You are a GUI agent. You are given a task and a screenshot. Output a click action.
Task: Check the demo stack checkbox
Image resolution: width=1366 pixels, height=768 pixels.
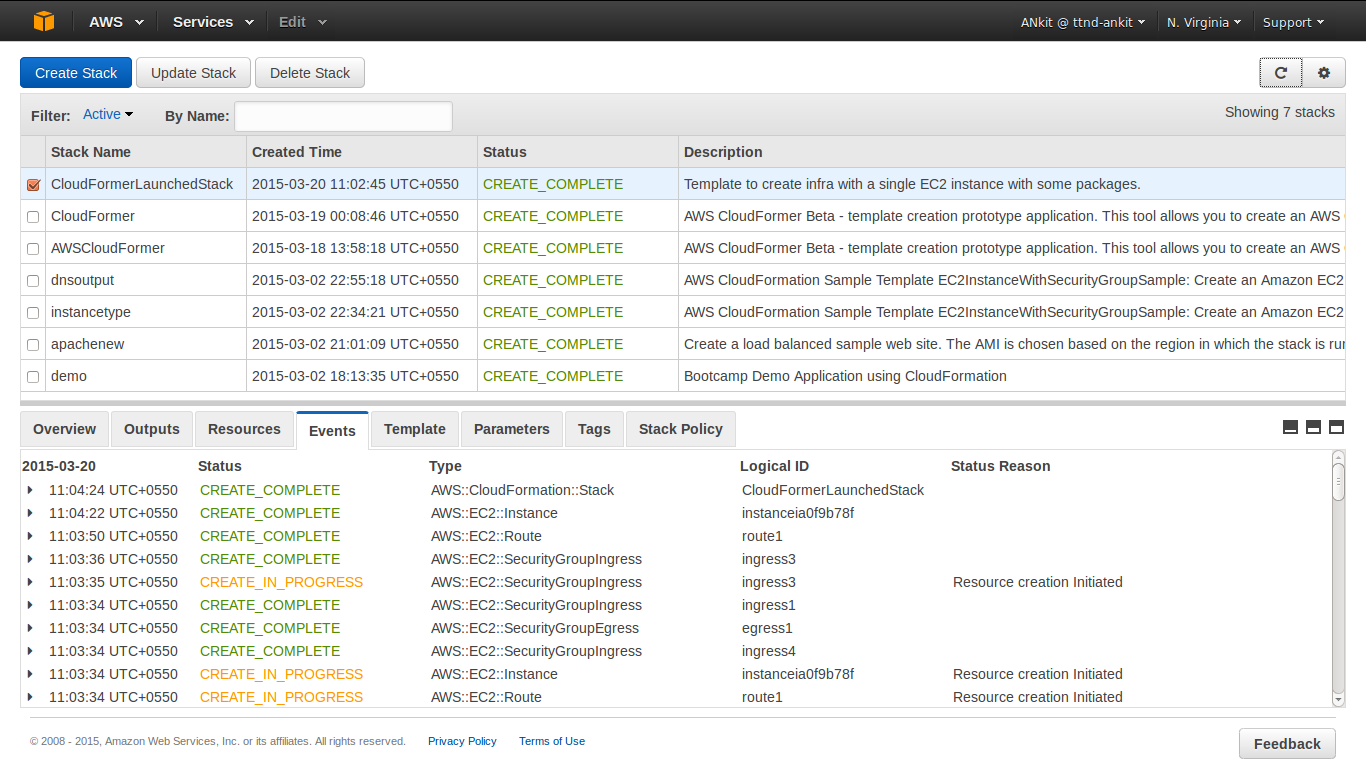[x=33, y=377]
